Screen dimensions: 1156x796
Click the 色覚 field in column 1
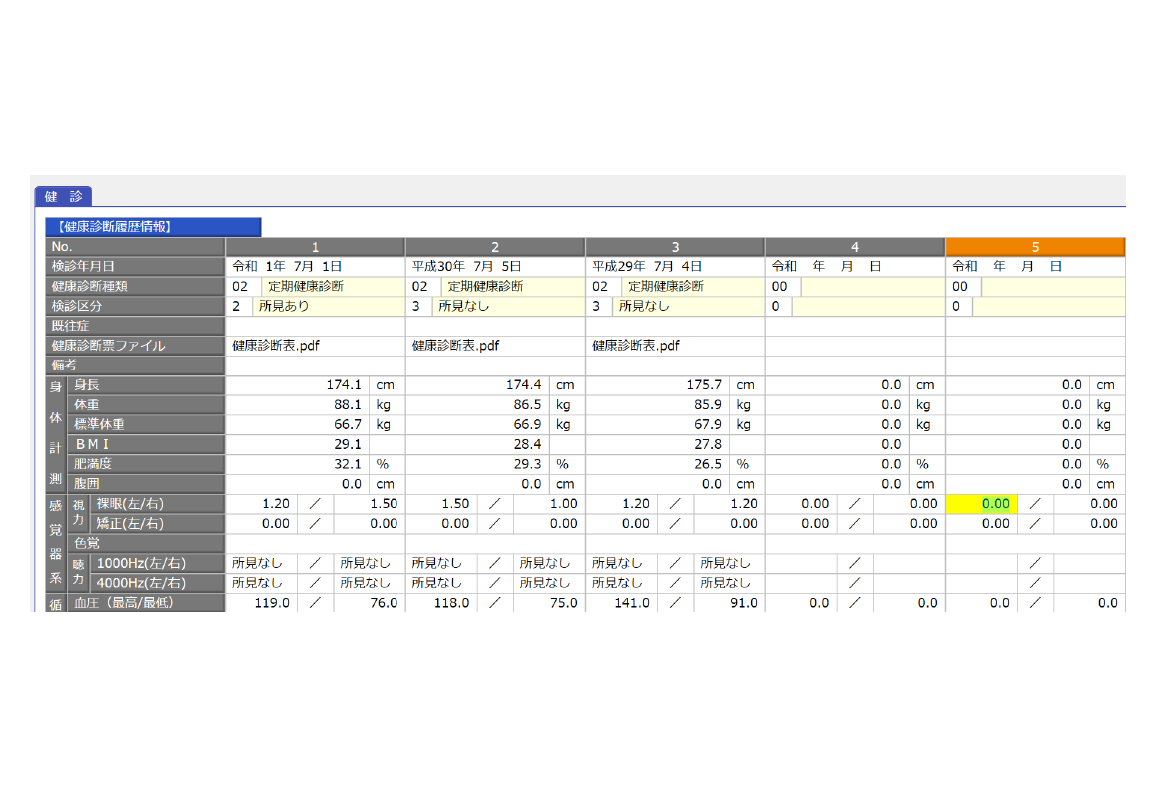pyautogui.click(x=315, y=544)
